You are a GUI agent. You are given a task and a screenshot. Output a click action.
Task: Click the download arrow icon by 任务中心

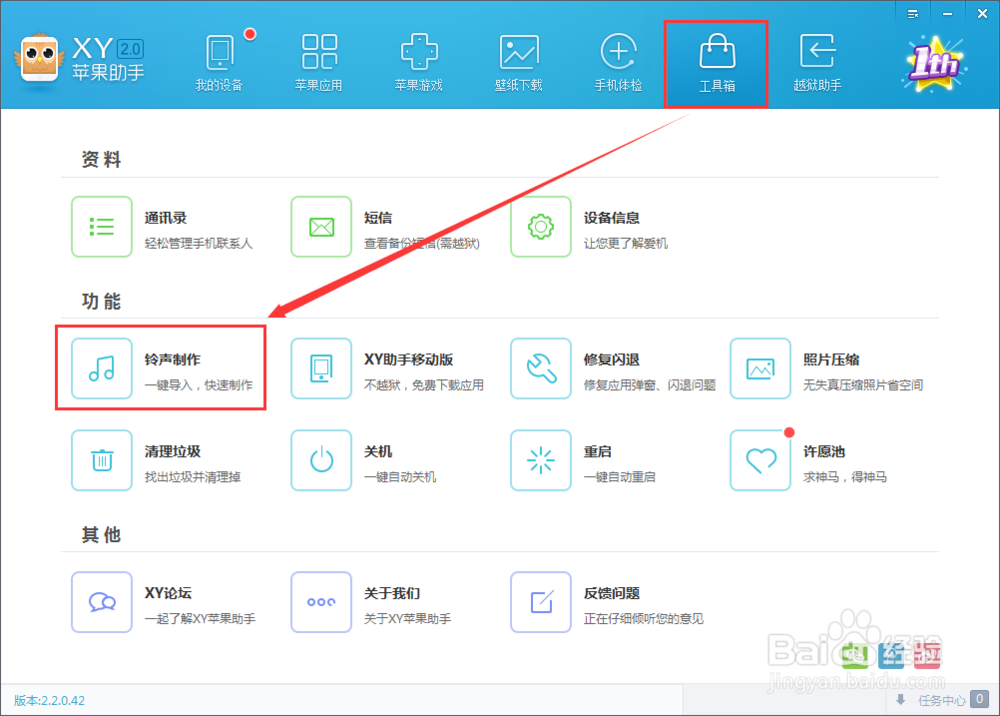pos(901,699)
